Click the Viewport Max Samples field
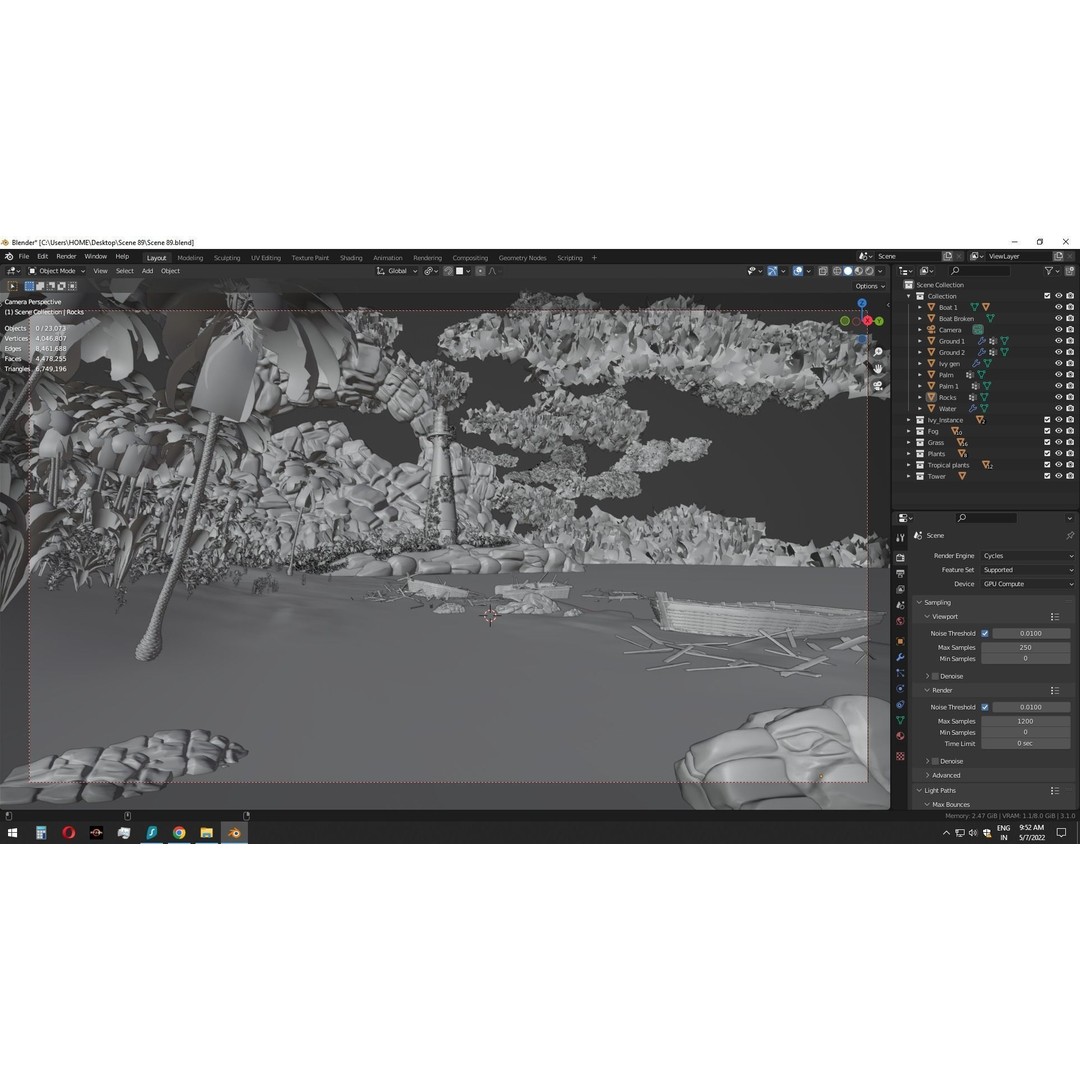 coord(1026,647)
